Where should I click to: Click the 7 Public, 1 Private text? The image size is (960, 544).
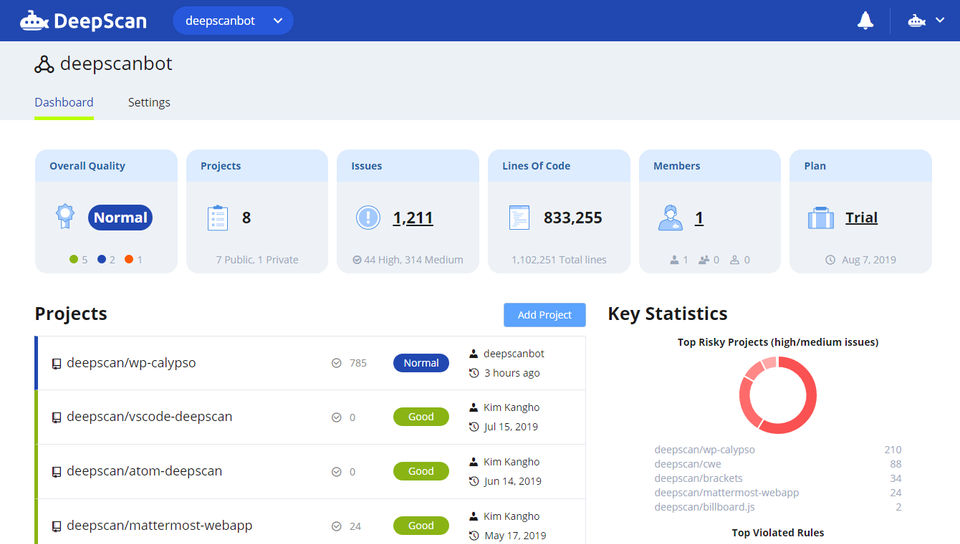coord(257,259)
